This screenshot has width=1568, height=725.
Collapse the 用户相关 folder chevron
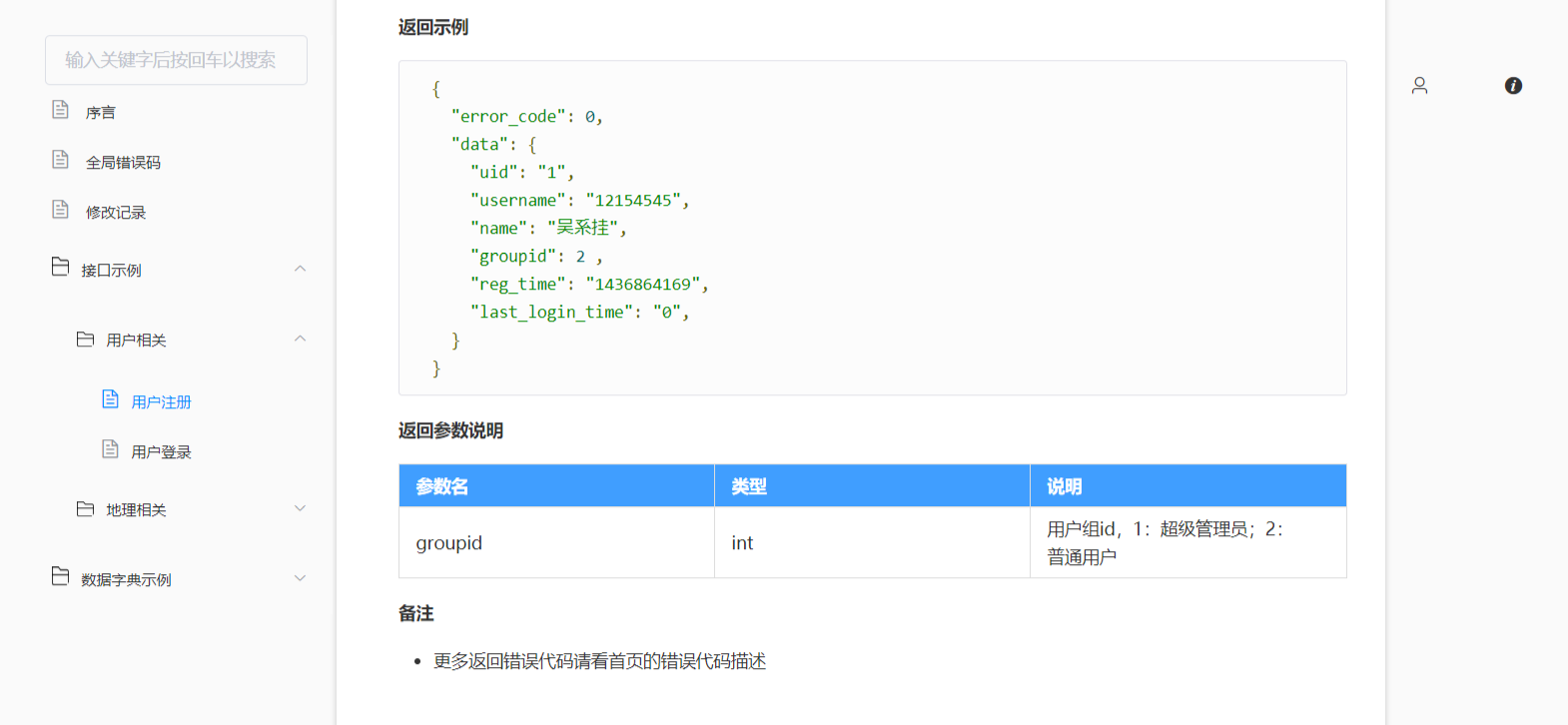300,339
